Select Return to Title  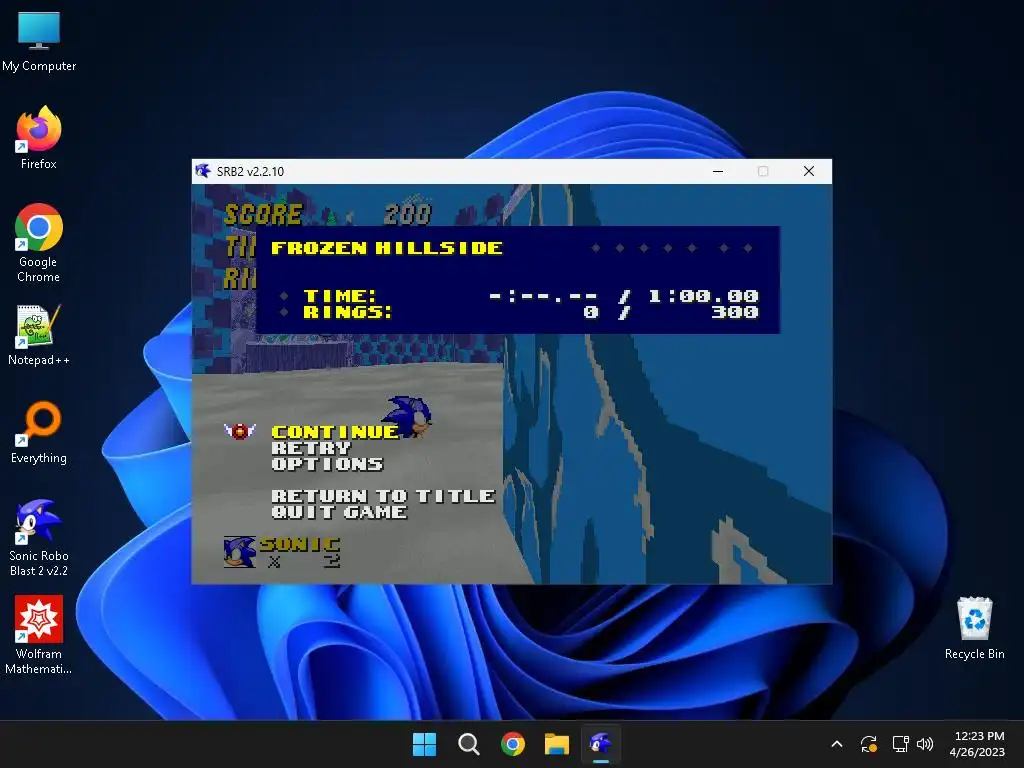(383, 496)
